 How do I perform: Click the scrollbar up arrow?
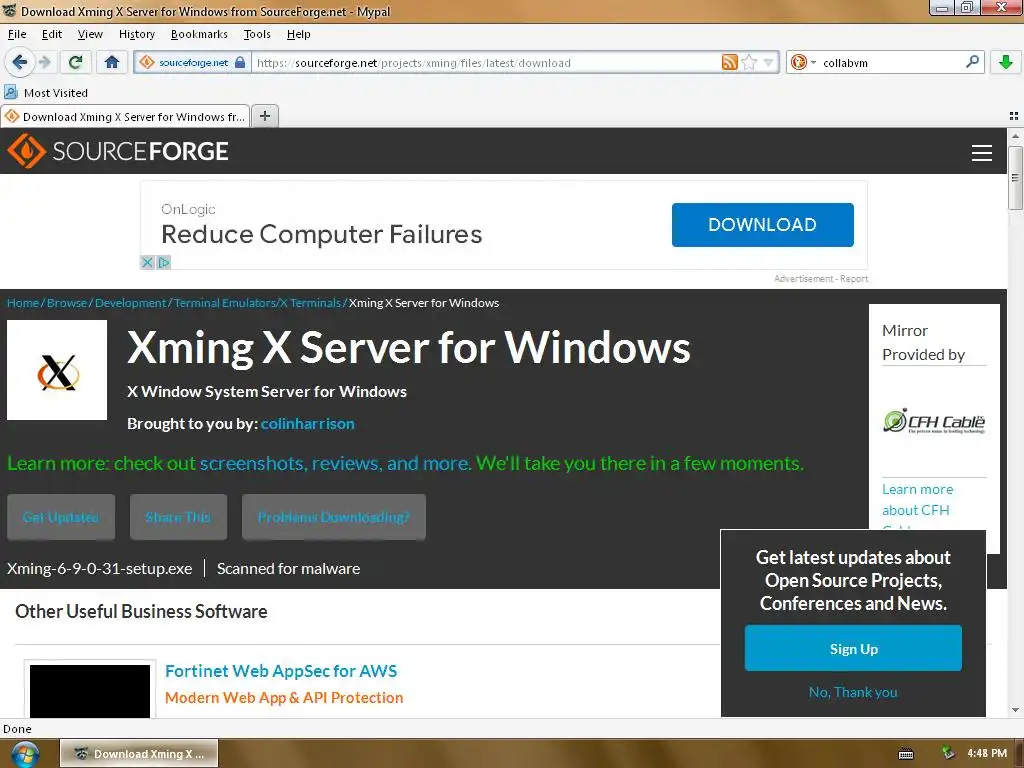[1015, 136]
